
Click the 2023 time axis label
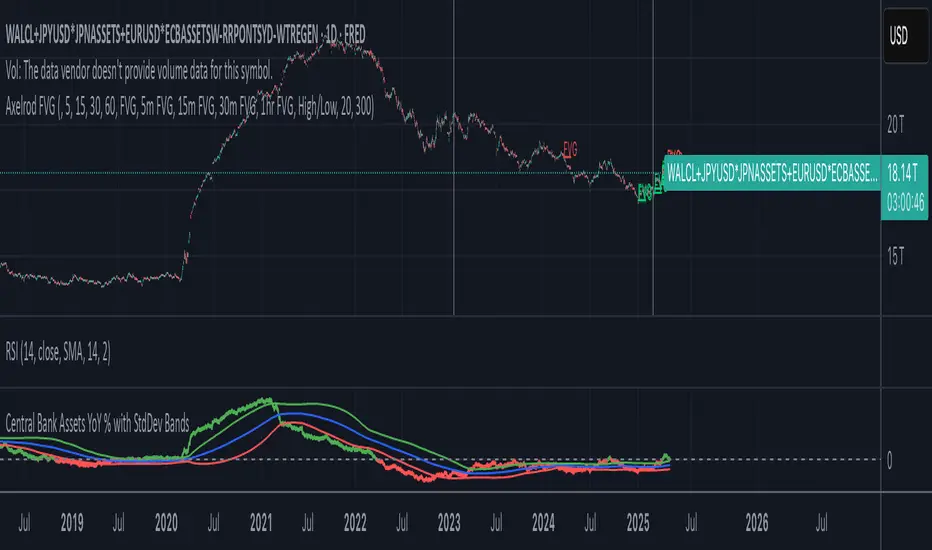[449, 523]
